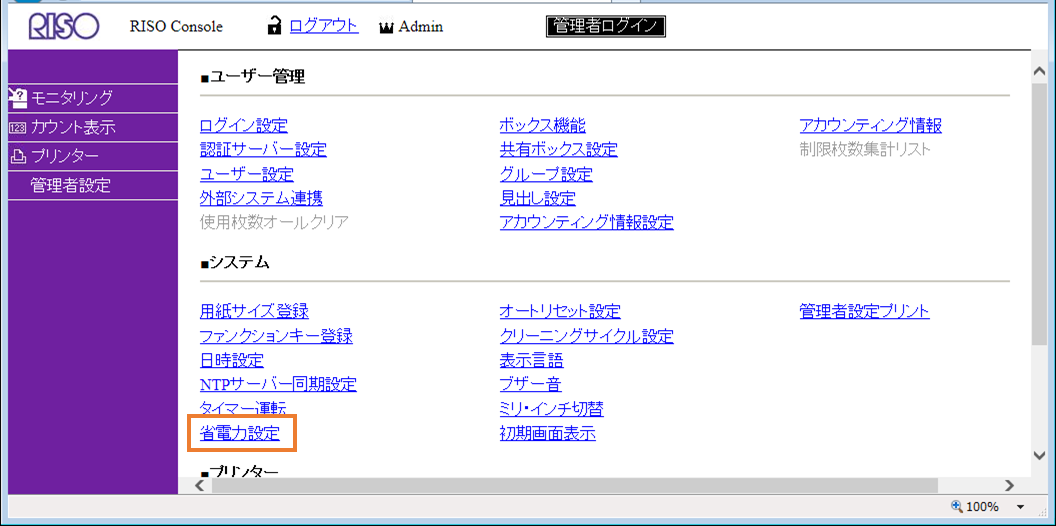The width and height of the screenshot is (1056, 526).
Task: Click the システム section heading
Action: tap(235, 263)
